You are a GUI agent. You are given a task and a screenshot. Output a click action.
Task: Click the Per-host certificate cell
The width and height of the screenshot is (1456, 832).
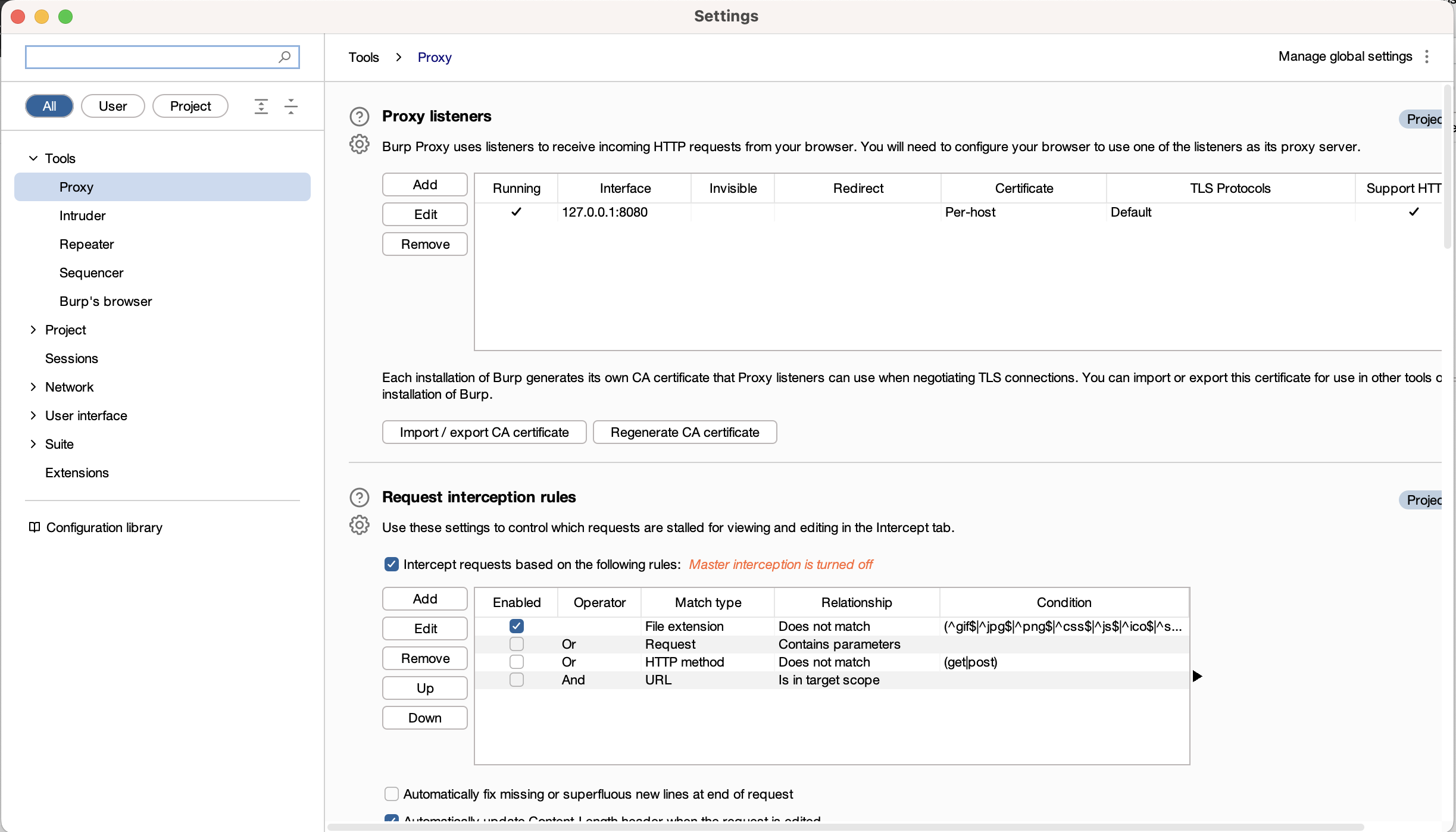click(x=1024, y=212)
